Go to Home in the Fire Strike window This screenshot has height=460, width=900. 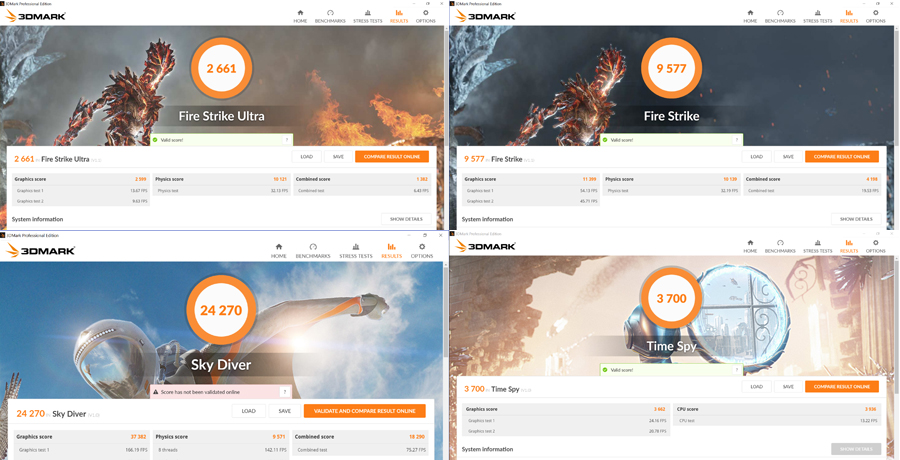[x=750, y=16]
